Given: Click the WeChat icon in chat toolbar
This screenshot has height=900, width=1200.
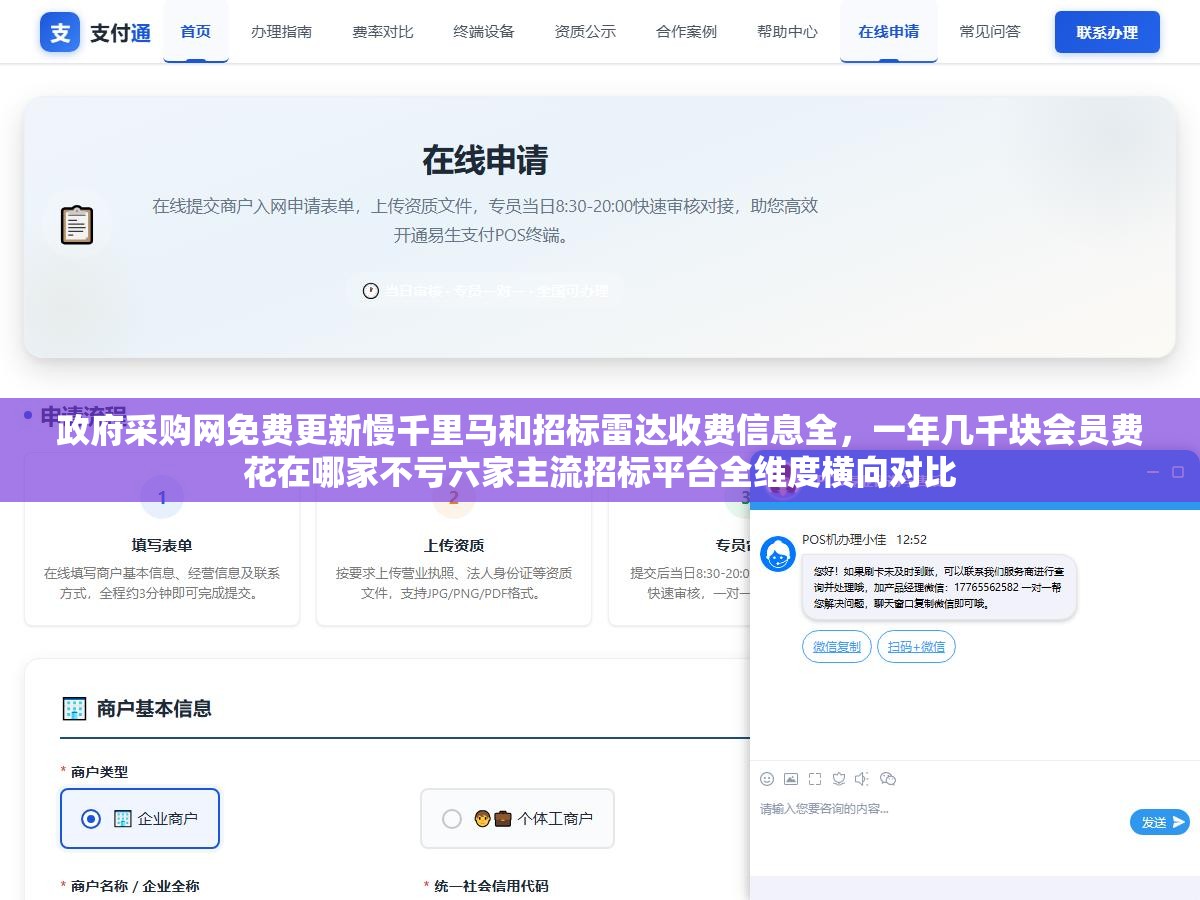Looking at the screenshot, I should point(887,779).
